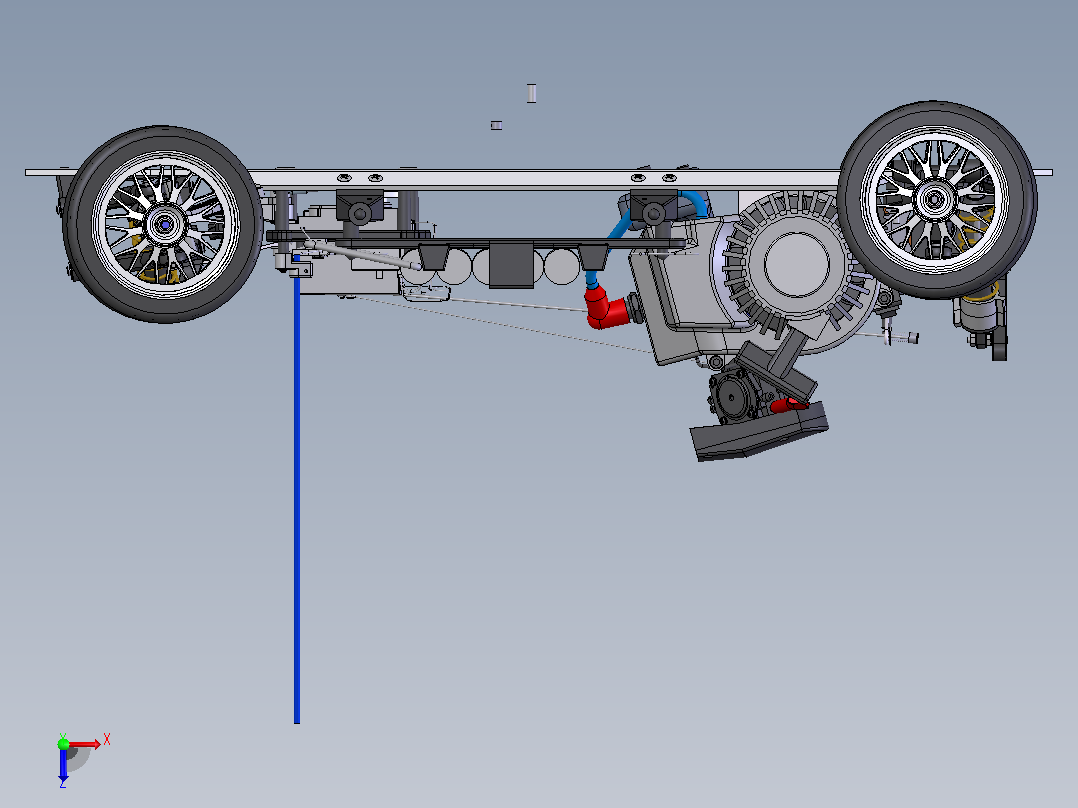Screen dimensions: 1078x808
Task: Click the red X axis arrow of the triad
Action: point(85,744)
